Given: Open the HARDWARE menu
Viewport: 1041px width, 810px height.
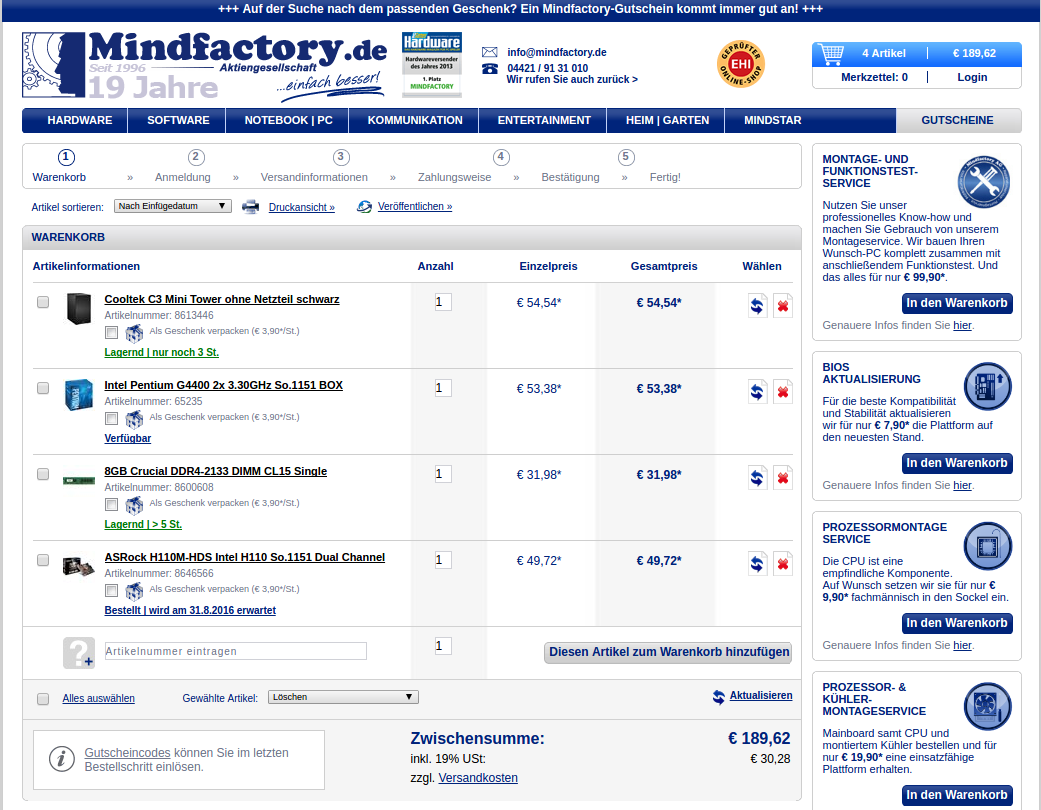Looking at the screenshot, I should click(80, 120).
